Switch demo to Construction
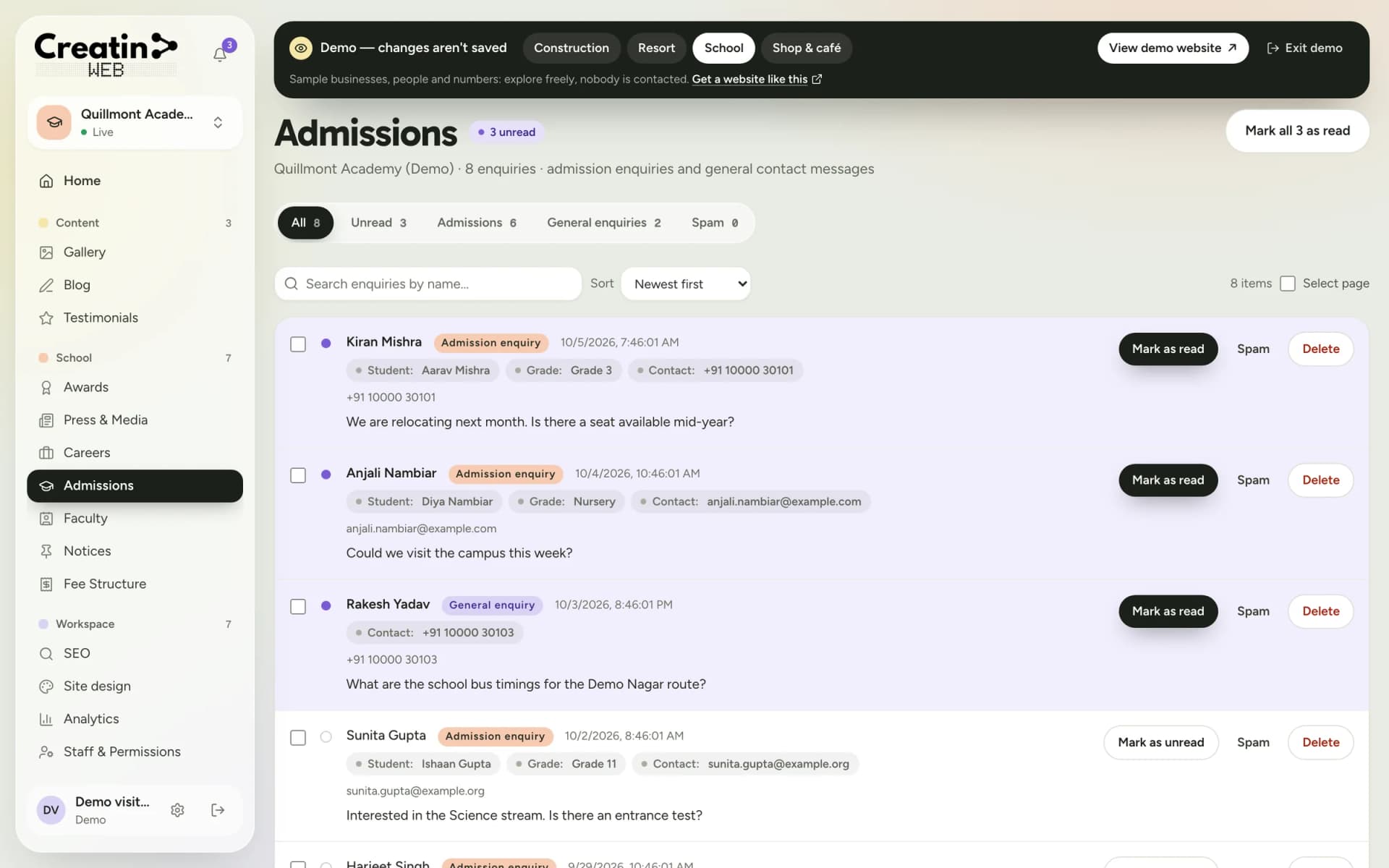 [x=572, y=48]
